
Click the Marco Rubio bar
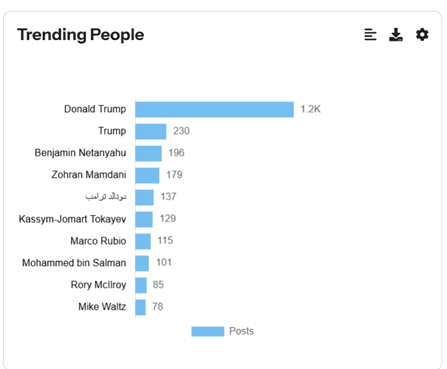pos(143,241)
